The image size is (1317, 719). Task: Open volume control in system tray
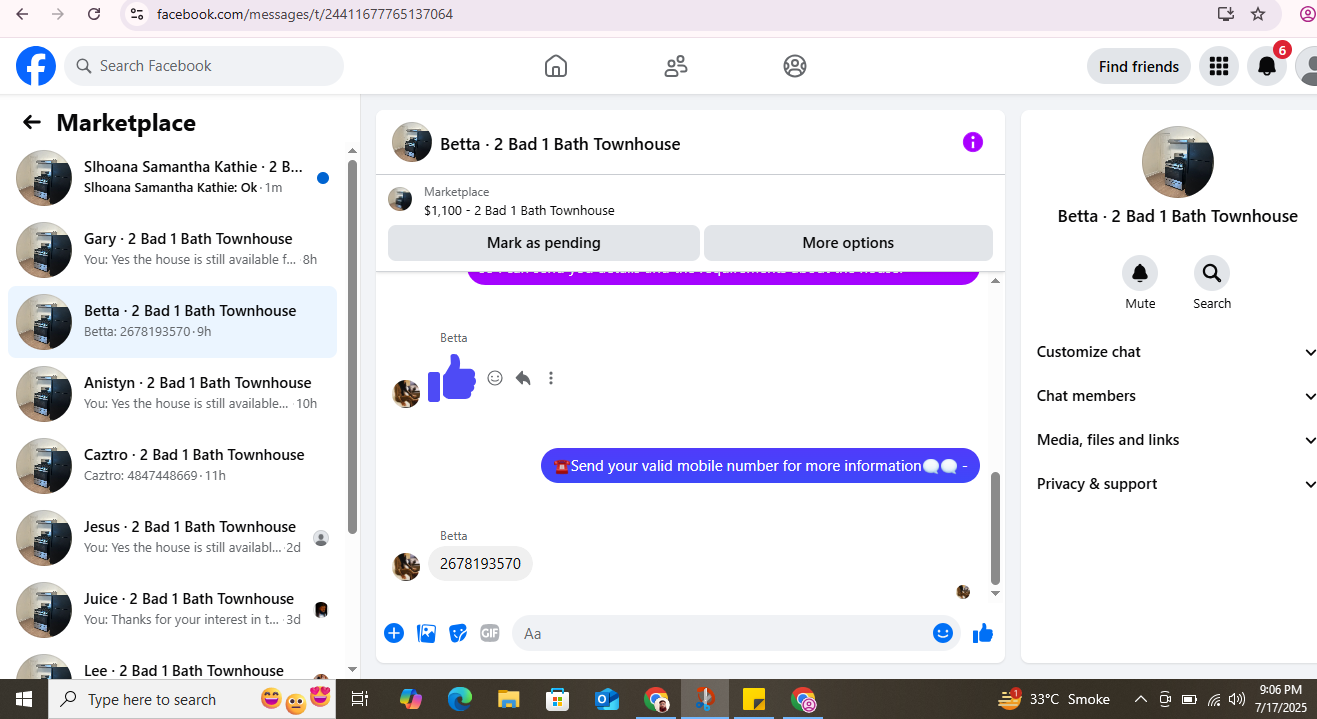click(x=1237, y=699)
